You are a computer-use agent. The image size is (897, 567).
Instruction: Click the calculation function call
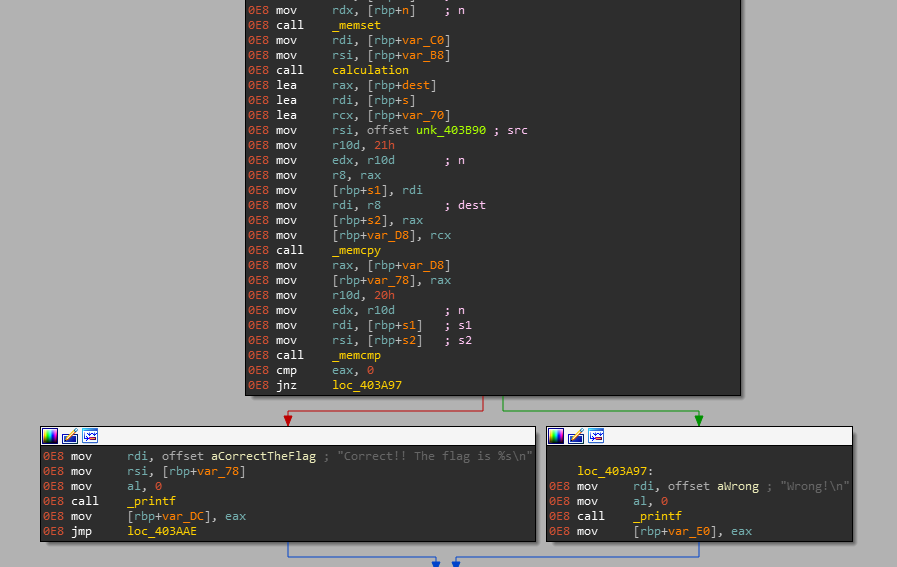(x=370, y=70)
